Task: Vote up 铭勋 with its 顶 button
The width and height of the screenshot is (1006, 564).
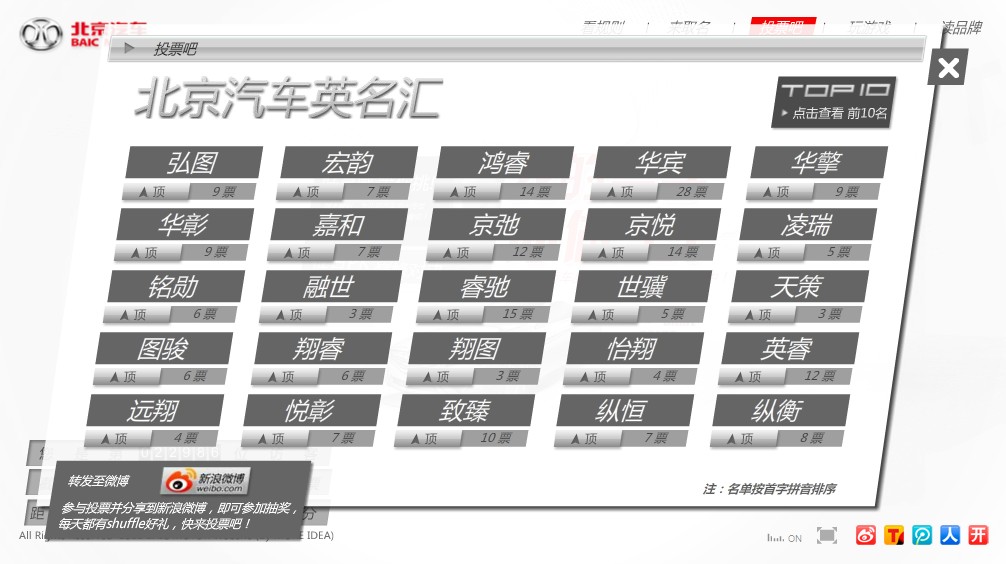Action: 136,314
